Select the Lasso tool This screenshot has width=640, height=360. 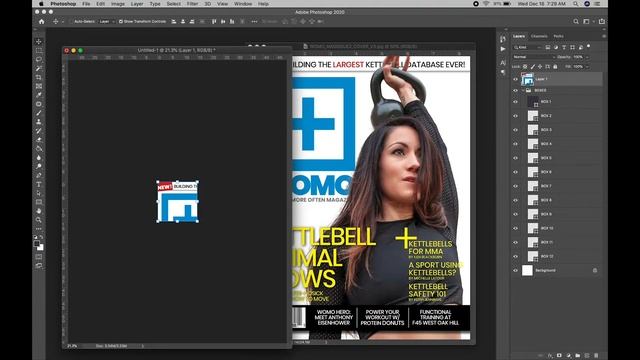39,60
